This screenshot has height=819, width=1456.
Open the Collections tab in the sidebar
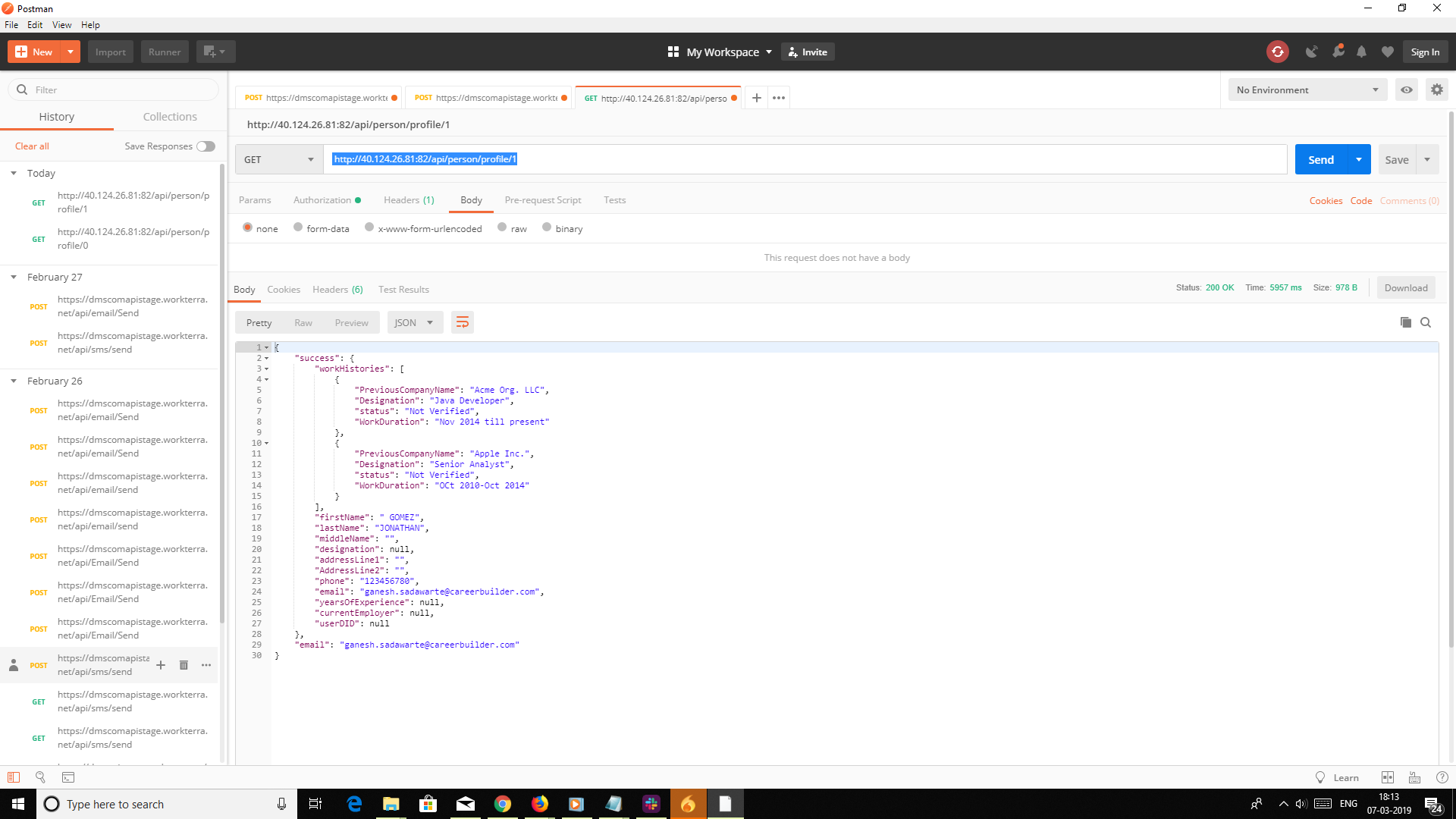pos(170,116)
